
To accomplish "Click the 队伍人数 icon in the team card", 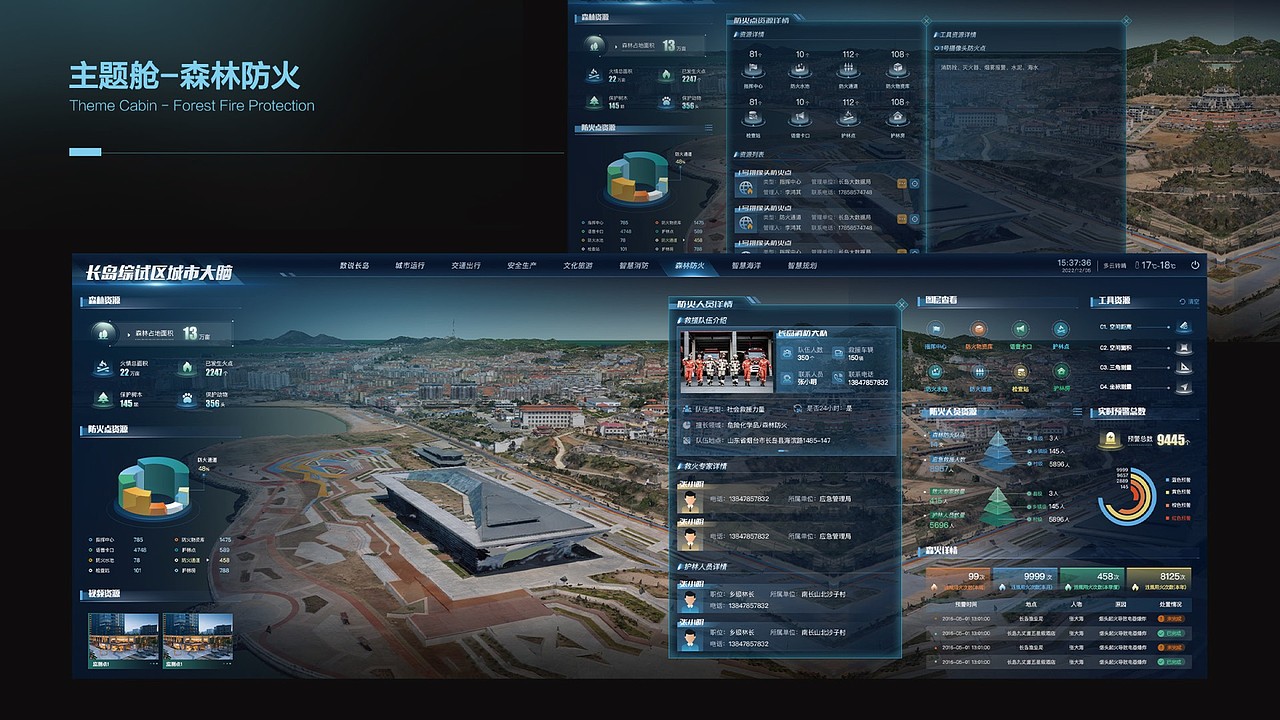I will point(786,353).
